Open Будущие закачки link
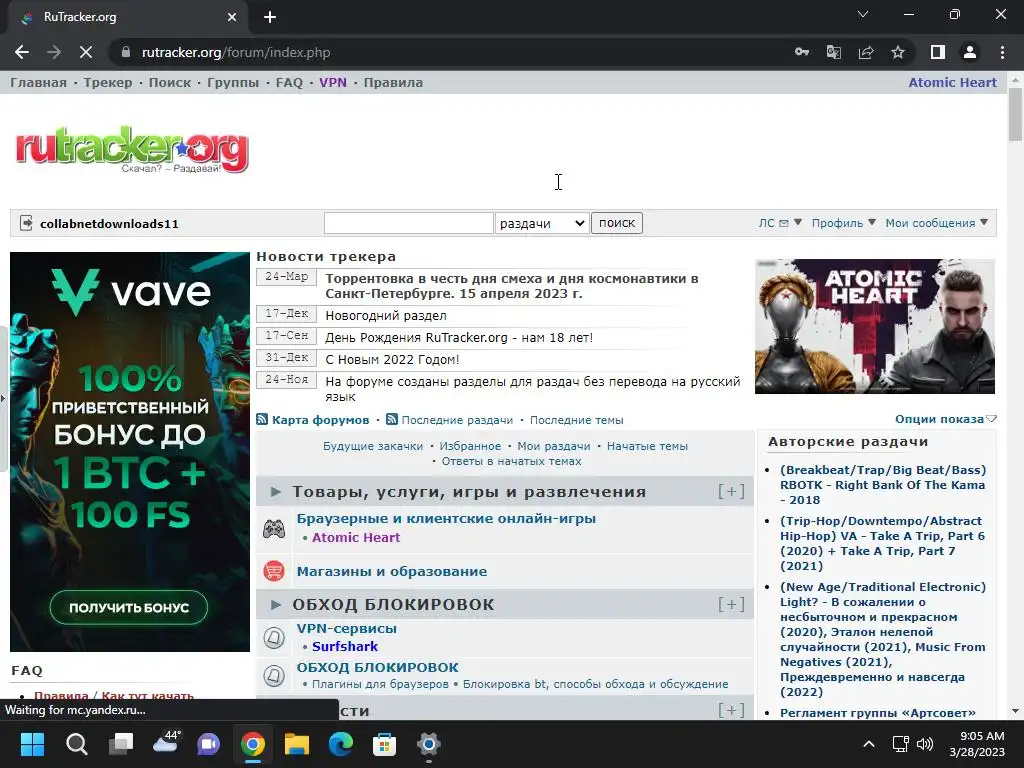 click(x=373, y=446)
